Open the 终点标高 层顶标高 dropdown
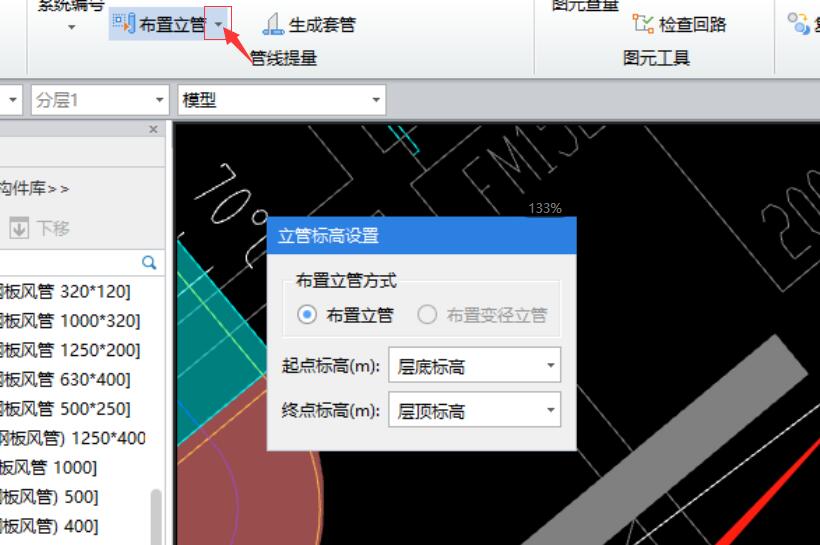This screenshot has height=545, width=820. click(x=474, y=410)
